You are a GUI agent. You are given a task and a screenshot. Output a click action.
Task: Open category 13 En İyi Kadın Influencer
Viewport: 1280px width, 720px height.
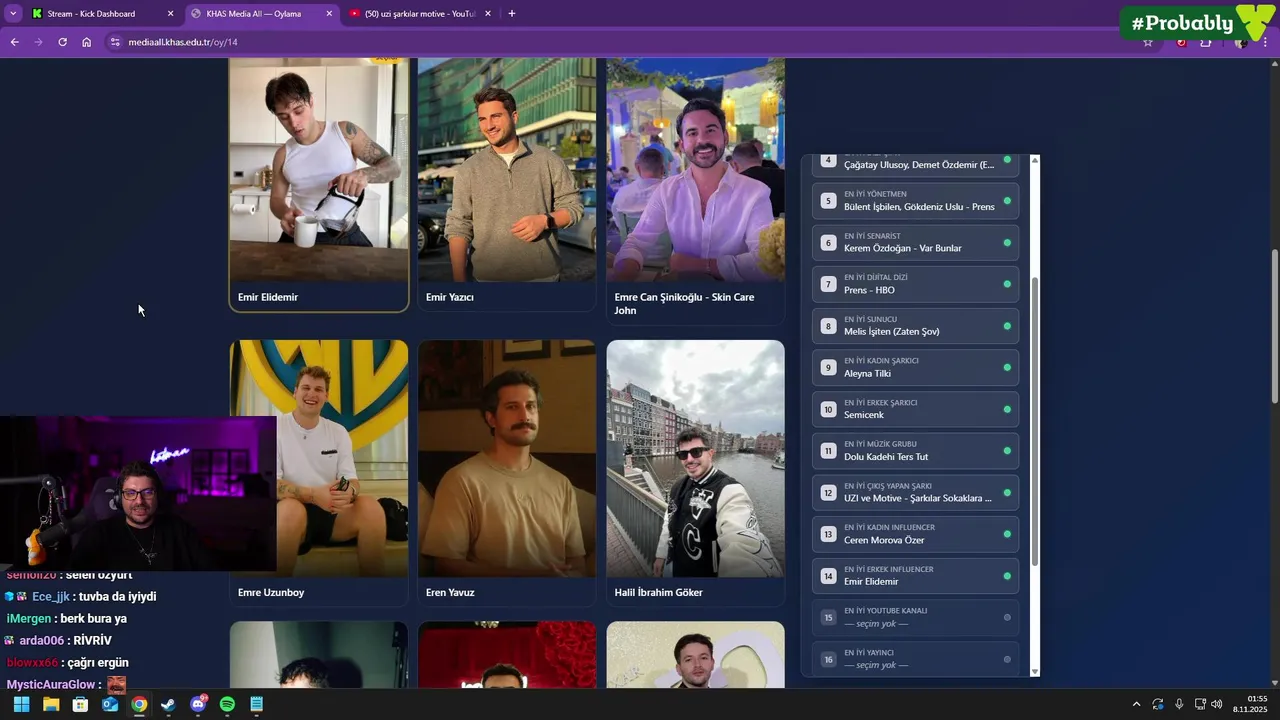pyautogui.click(x=915, y=534)
